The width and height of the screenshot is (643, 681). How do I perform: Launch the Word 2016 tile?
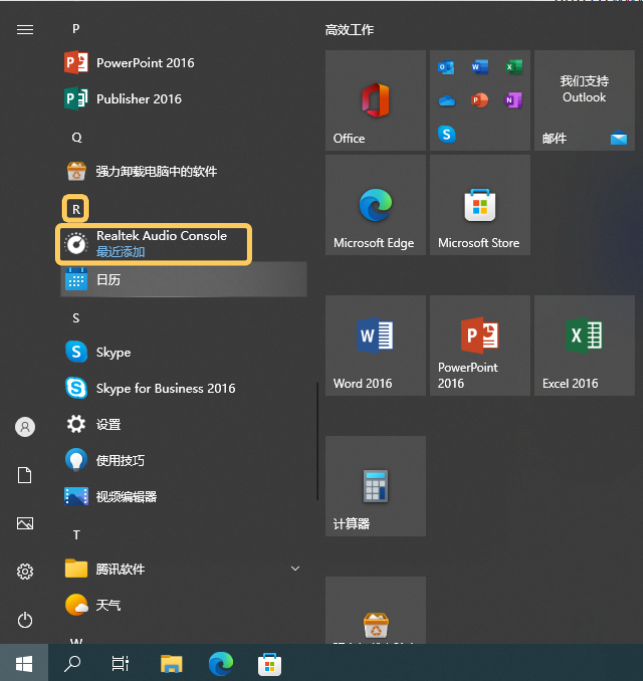[x=376, y=346]
